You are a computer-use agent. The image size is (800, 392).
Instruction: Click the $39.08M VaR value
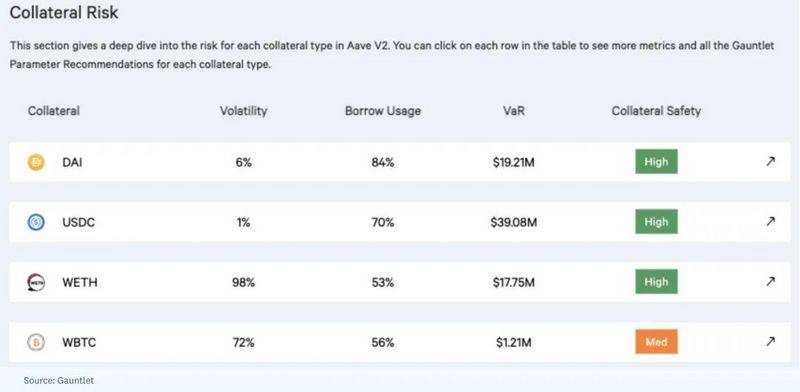tap(514, 223)
